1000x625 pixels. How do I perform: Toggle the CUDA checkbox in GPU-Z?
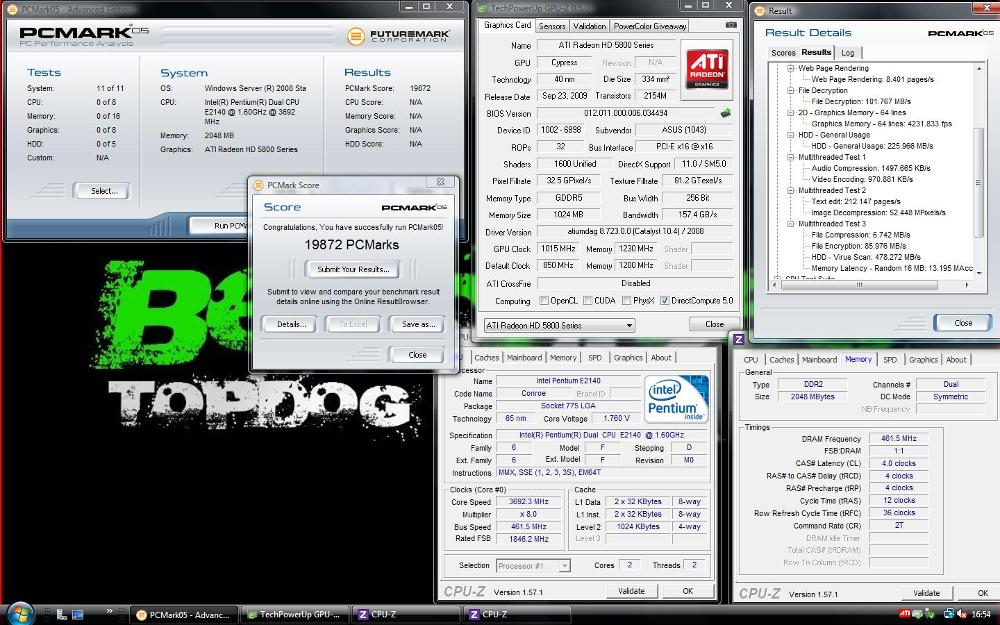pos(587,300)
